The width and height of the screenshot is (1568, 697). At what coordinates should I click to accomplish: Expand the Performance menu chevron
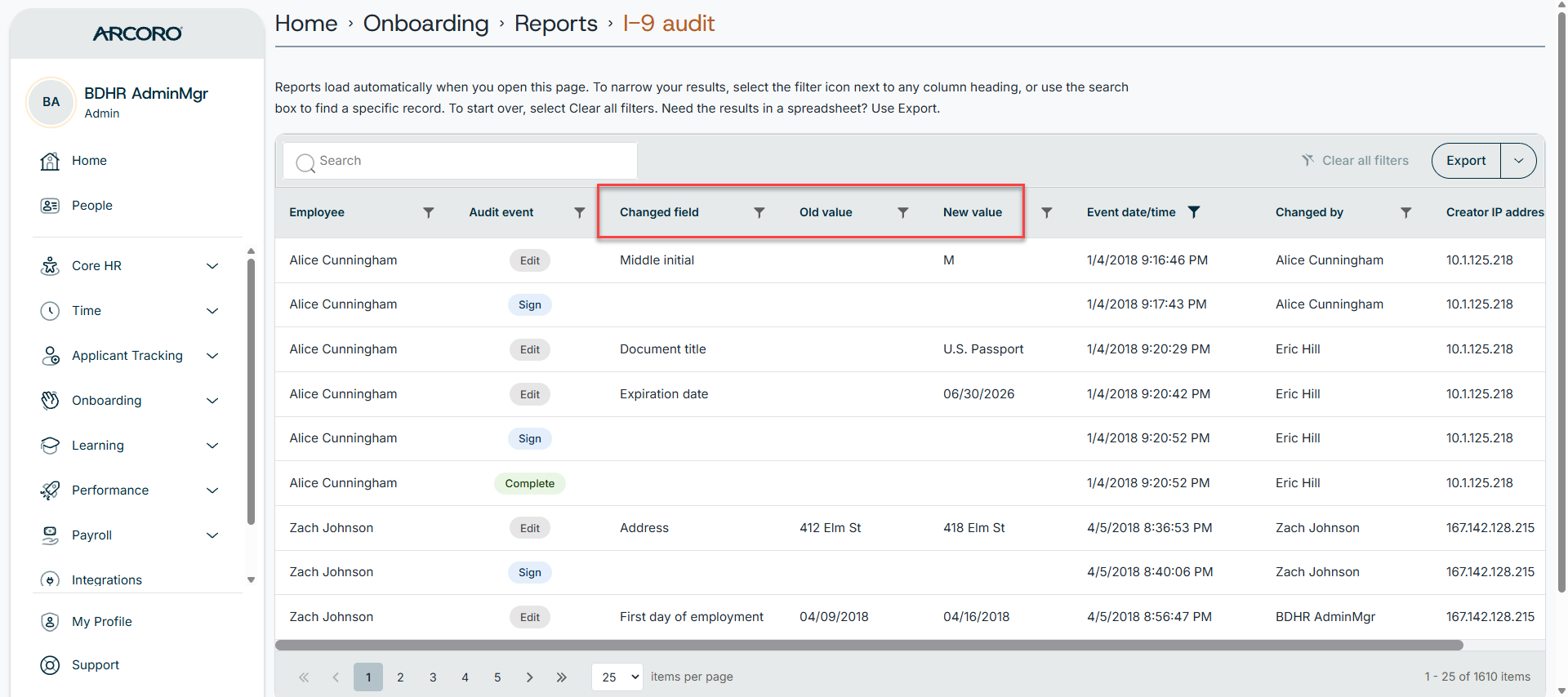(x=212, y=491)
